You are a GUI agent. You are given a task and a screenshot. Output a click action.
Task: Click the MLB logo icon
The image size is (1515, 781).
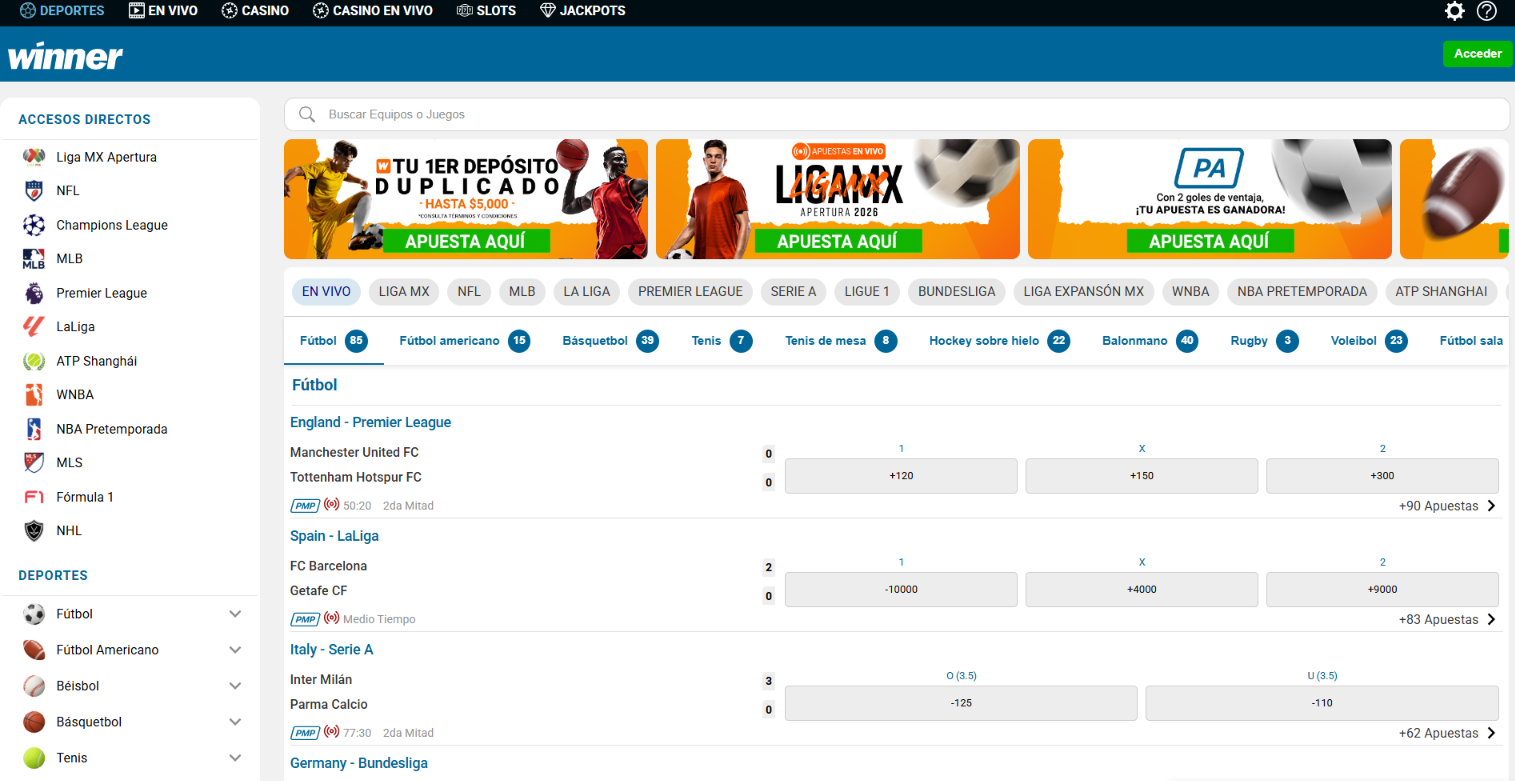[x=35, y=259]
